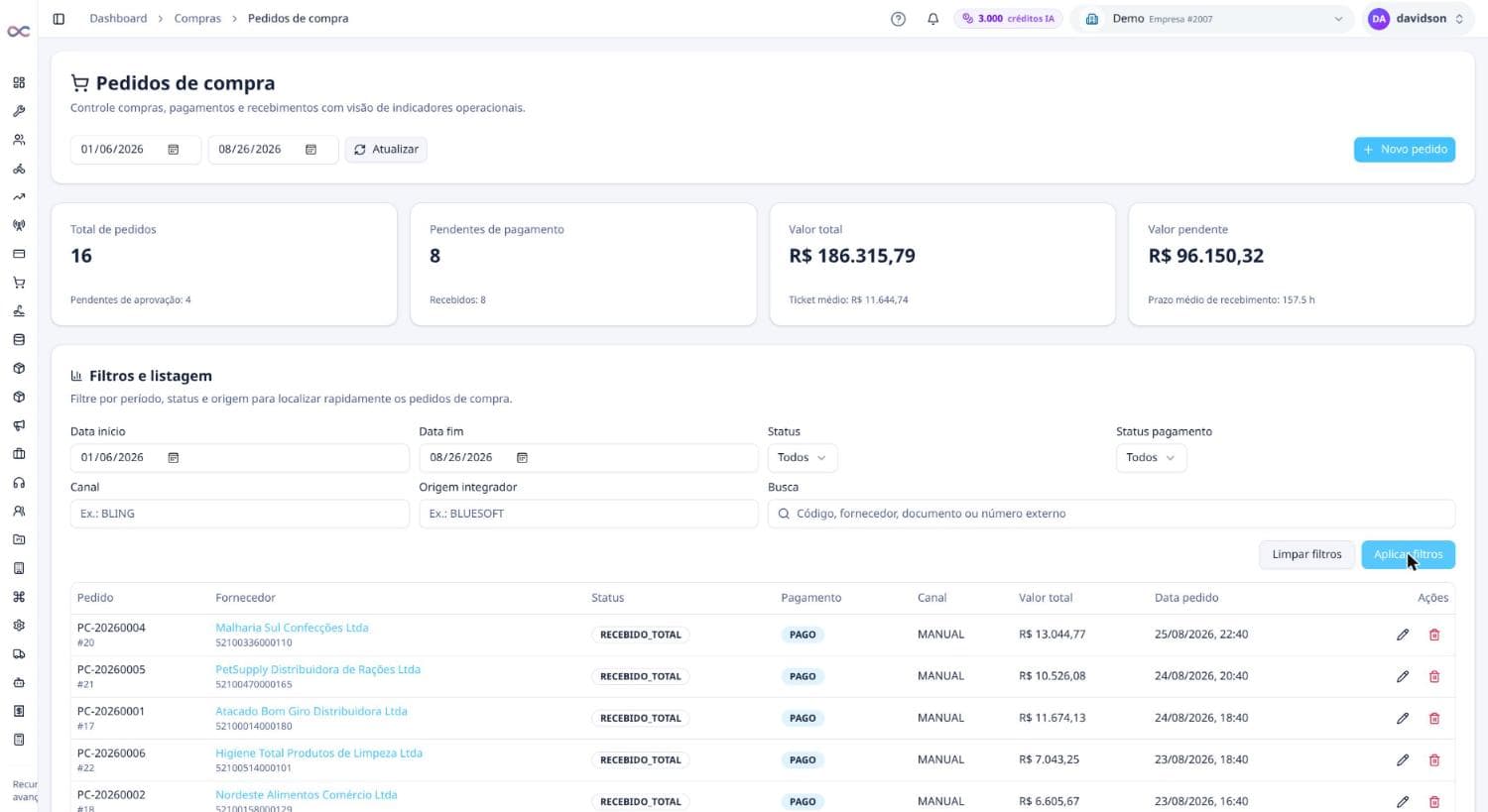Screen dimensions: 1488x812
Task: Delete order PC-20260004 with trash icon
Action: (x=1434, y=635)
